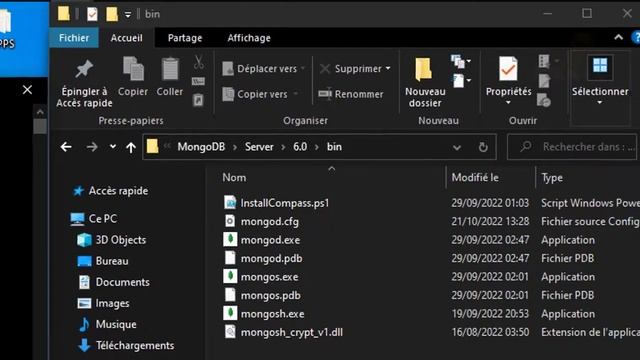Click the left panel scrollbar up arrow
Screen dimensions: 640x360
40,112
